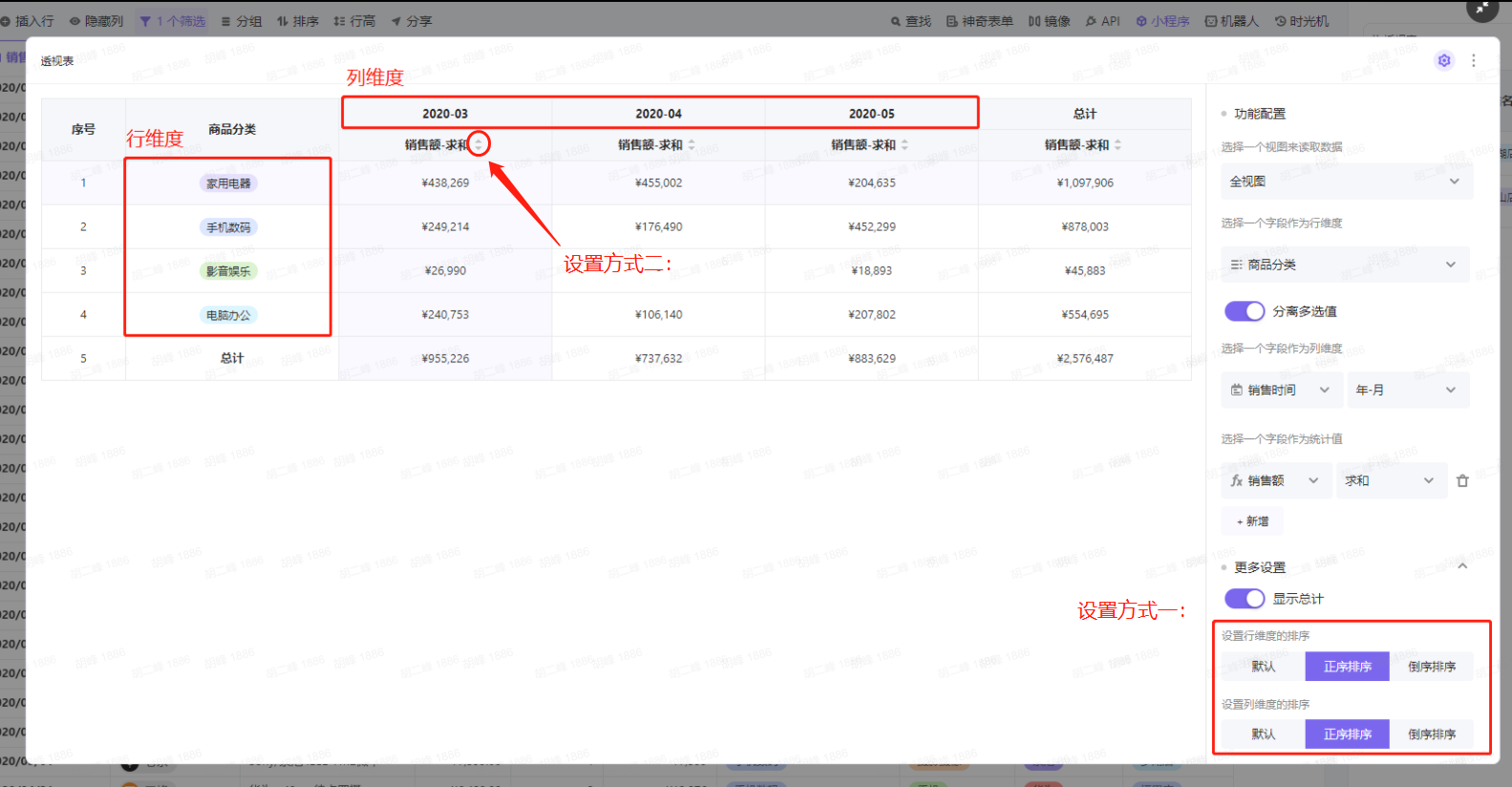Click the Share (分享) toolbar item

pyautogui.click(x=412, y=21)
